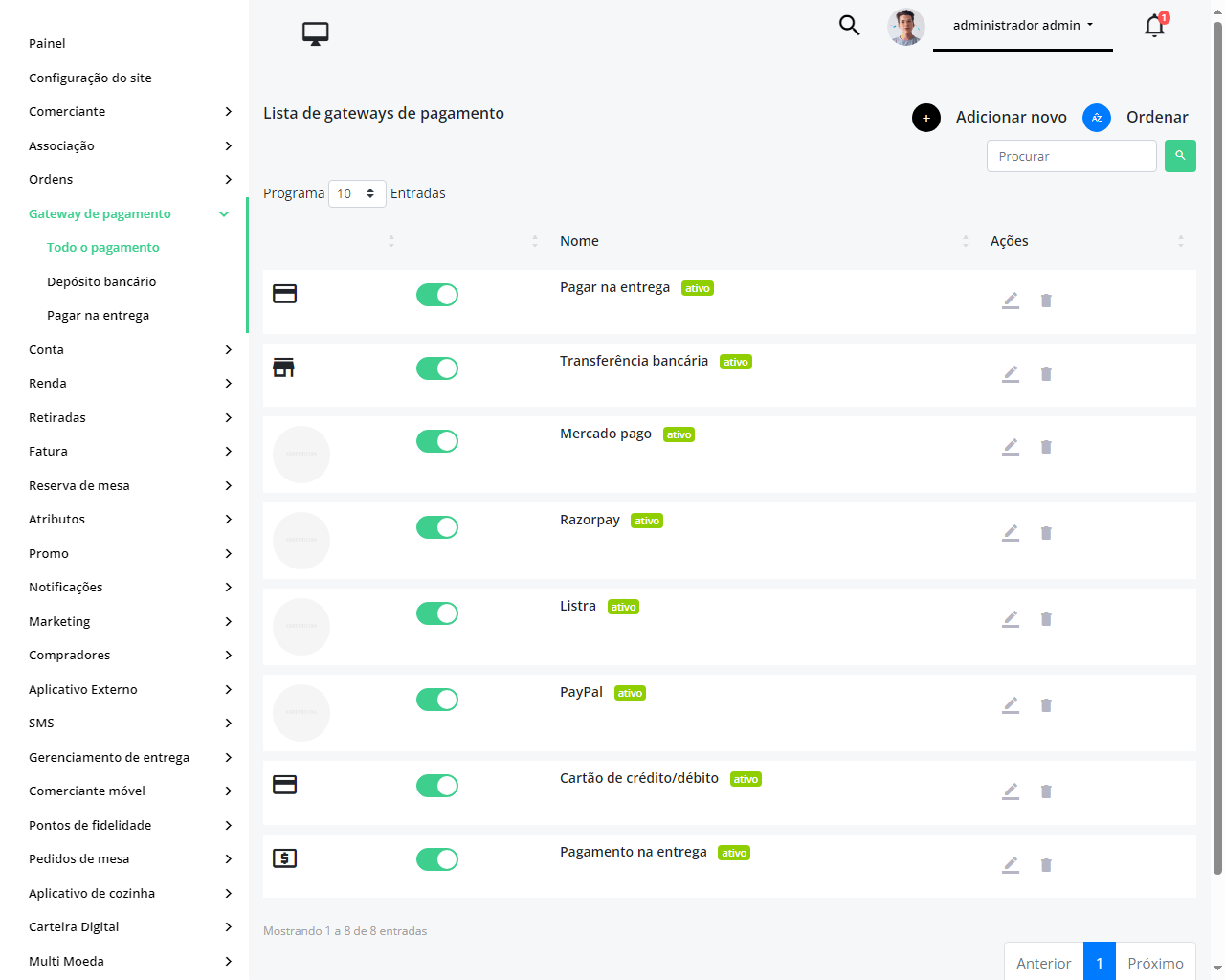
Task: Click the green search button next to Procurar
Action: [x=1180, y=156]
